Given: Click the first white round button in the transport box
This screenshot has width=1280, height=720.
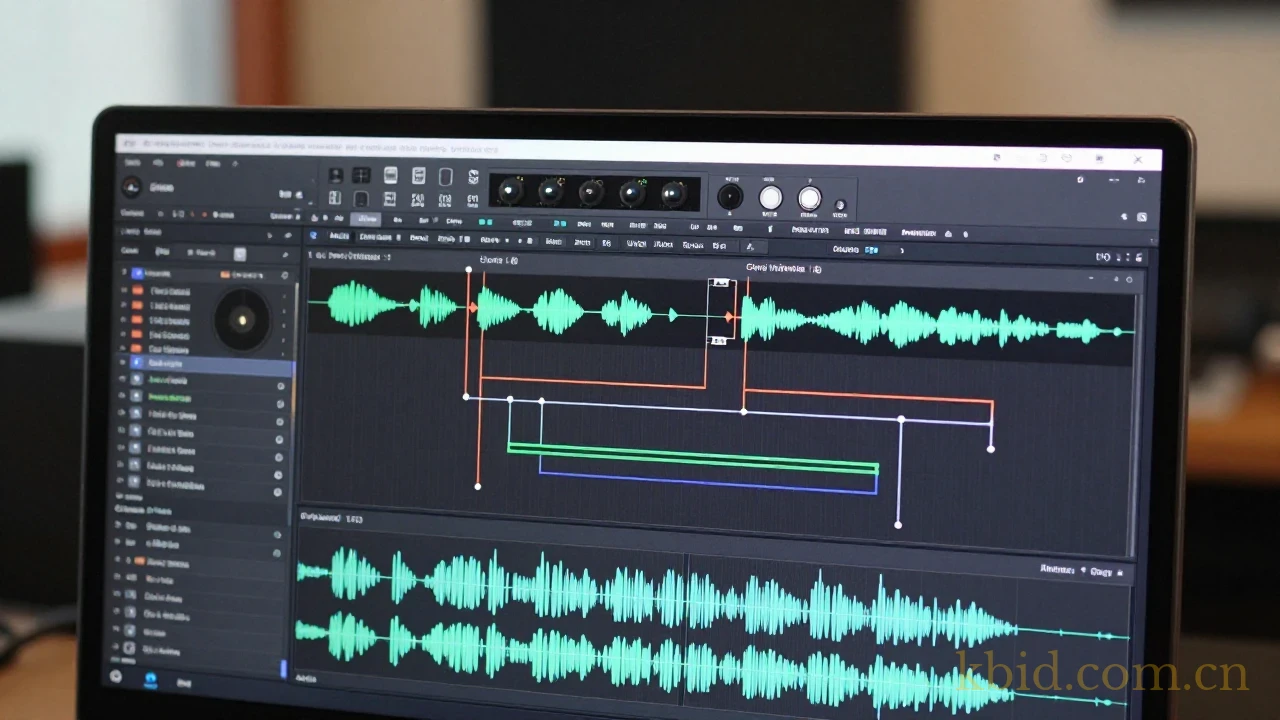Looking at the screenshot, I should 770,198.
